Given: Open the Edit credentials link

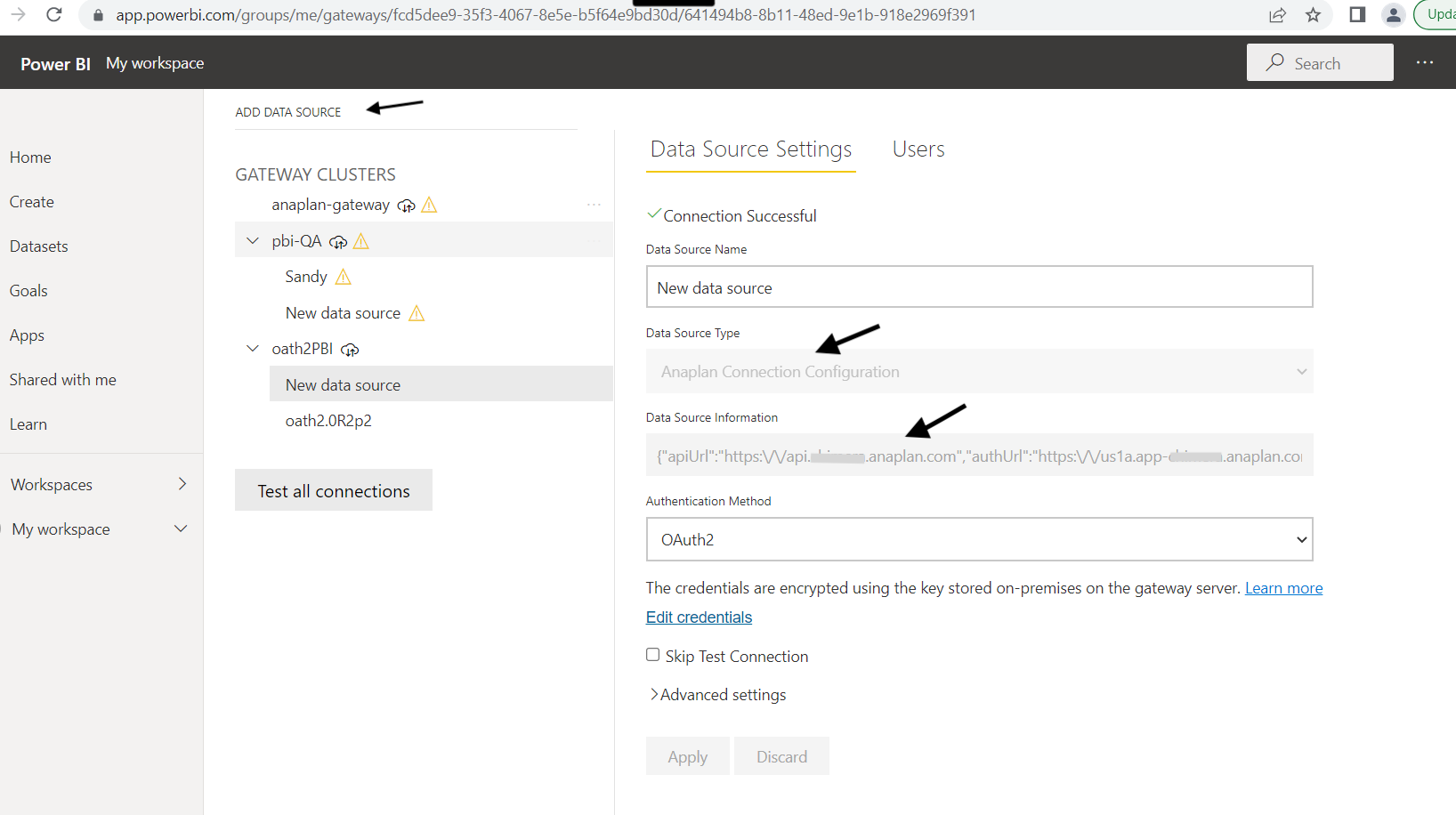Looking at the screenshot, I should coord(699,617).
